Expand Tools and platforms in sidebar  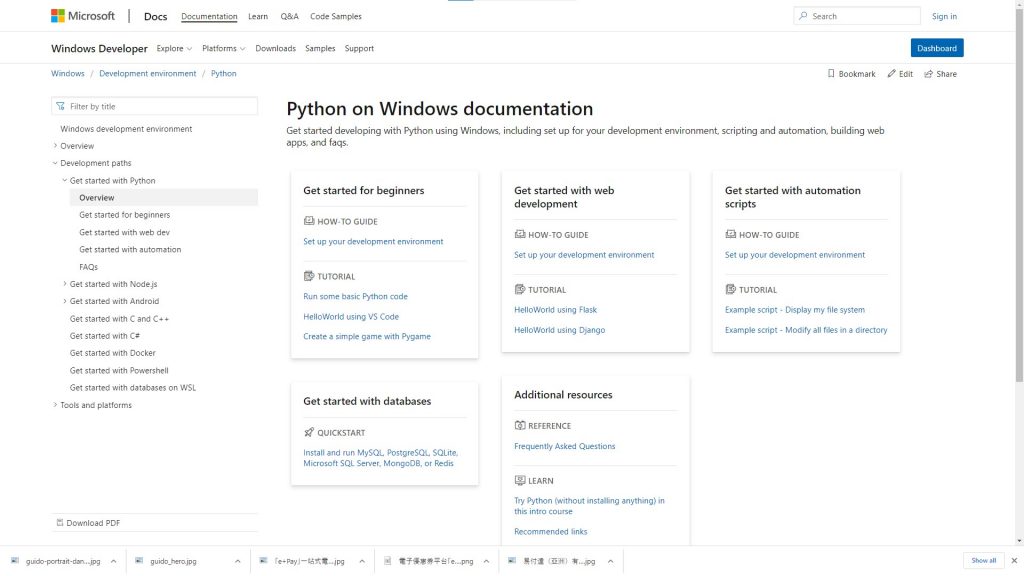(55, 405)
